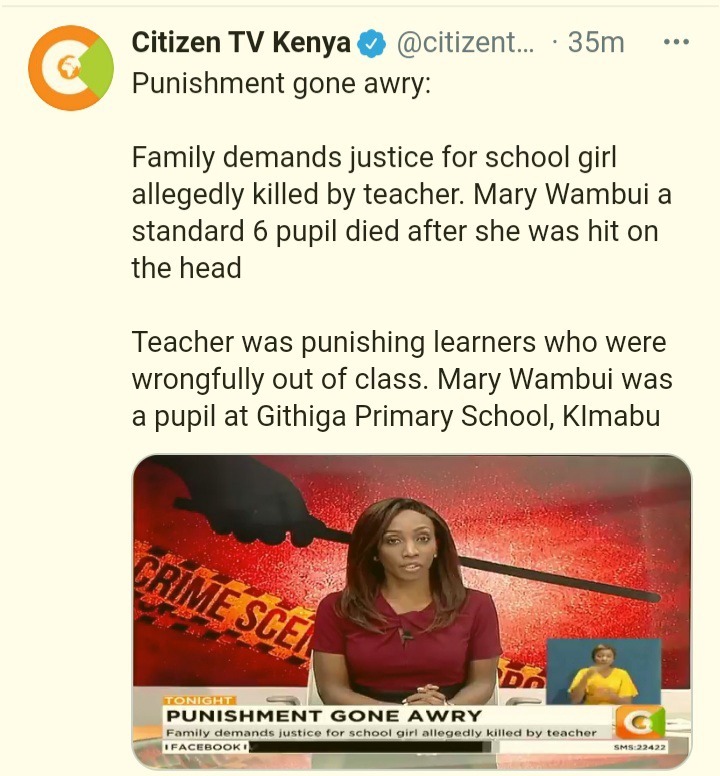Click the Citizen logo in video corner

(x=639, y=723)
